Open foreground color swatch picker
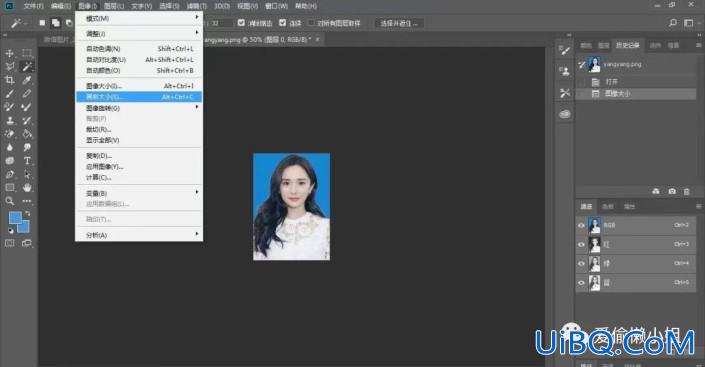The height and width of the screenshot is (367, 705). [x=14, y=218]
